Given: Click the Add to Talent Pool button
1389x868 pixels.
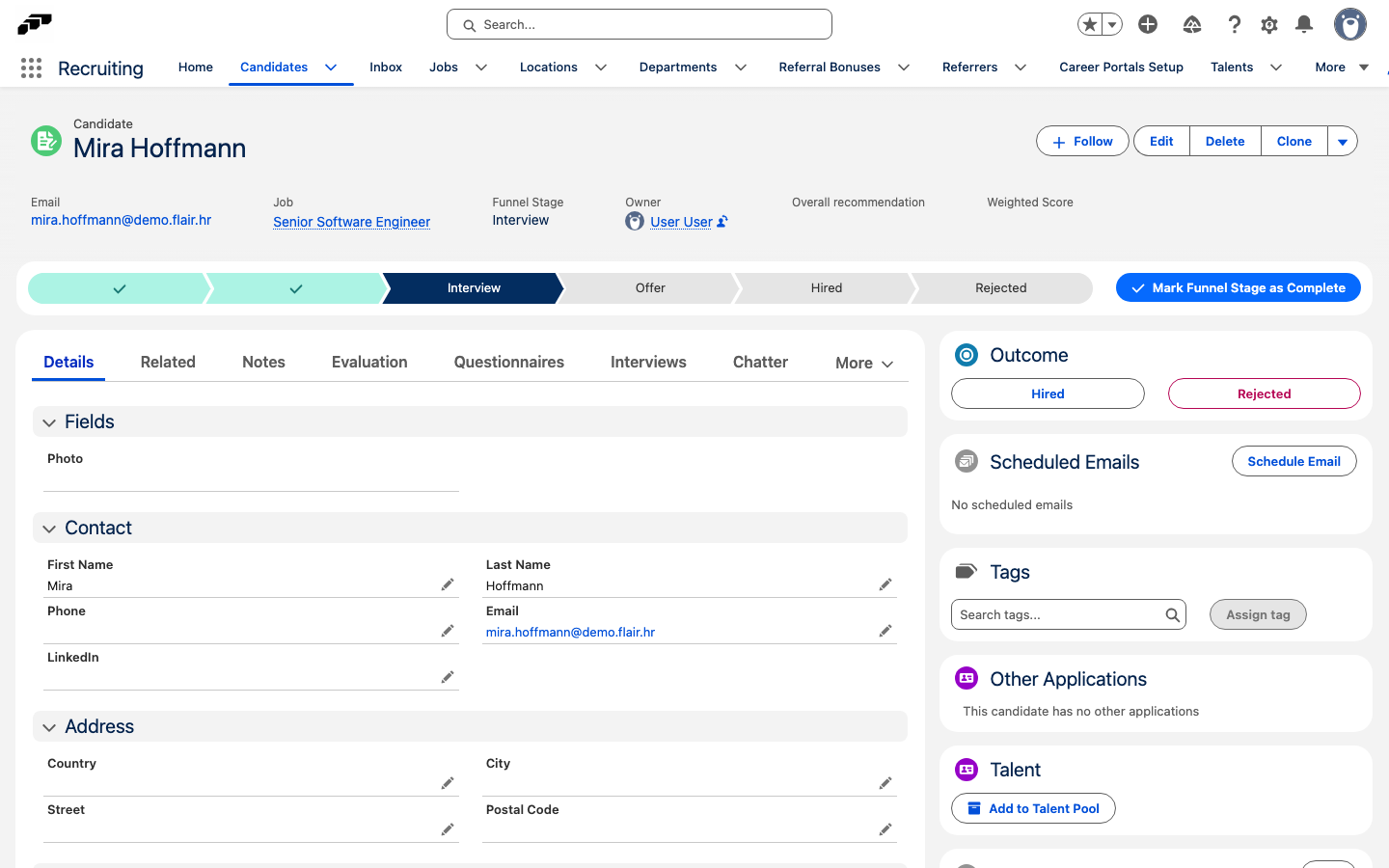Looking at the screenshot, I should tap(1033, 808).
